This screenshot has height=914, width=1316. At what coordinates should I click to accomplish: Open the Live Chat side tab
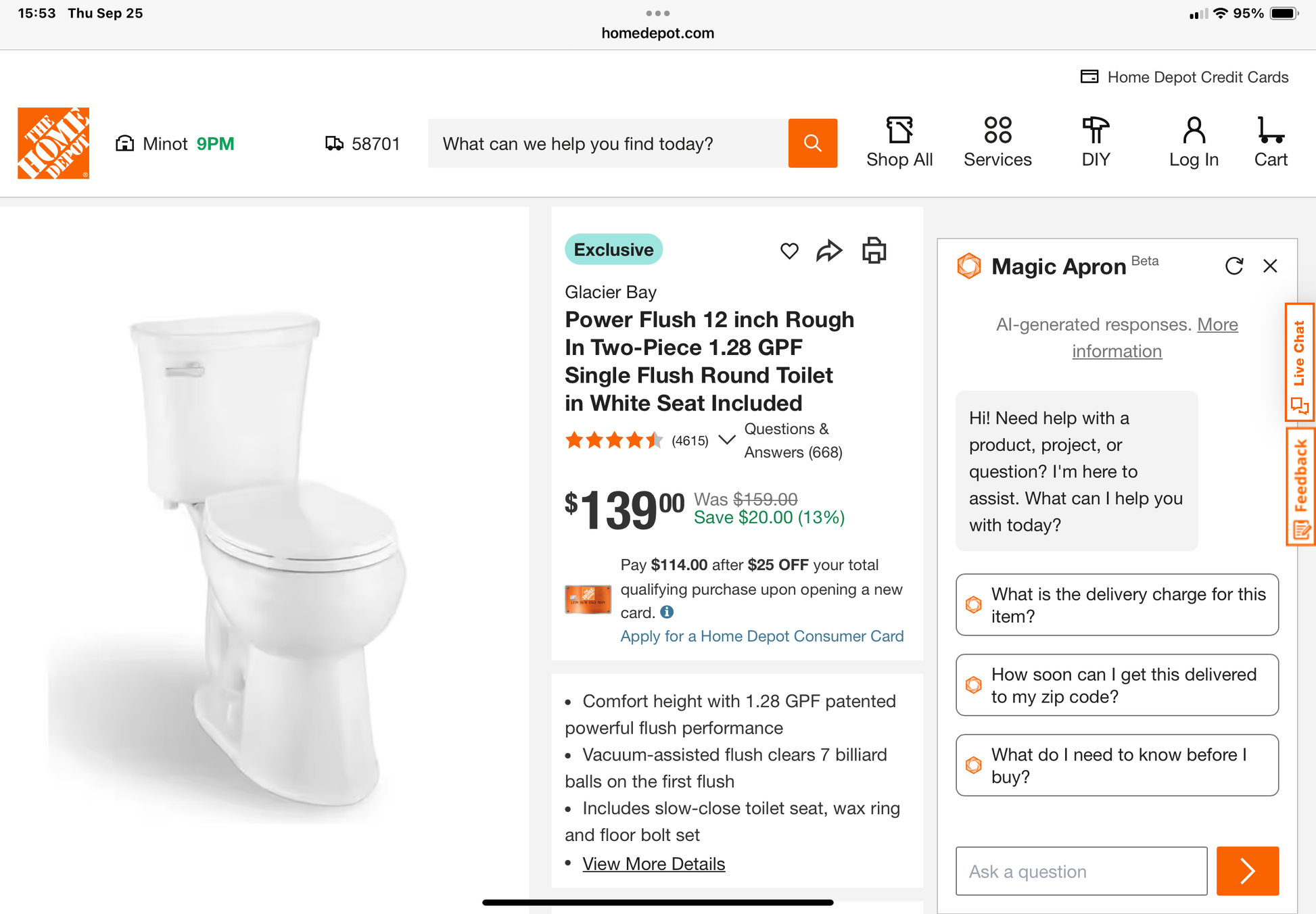click(1299, 363)
